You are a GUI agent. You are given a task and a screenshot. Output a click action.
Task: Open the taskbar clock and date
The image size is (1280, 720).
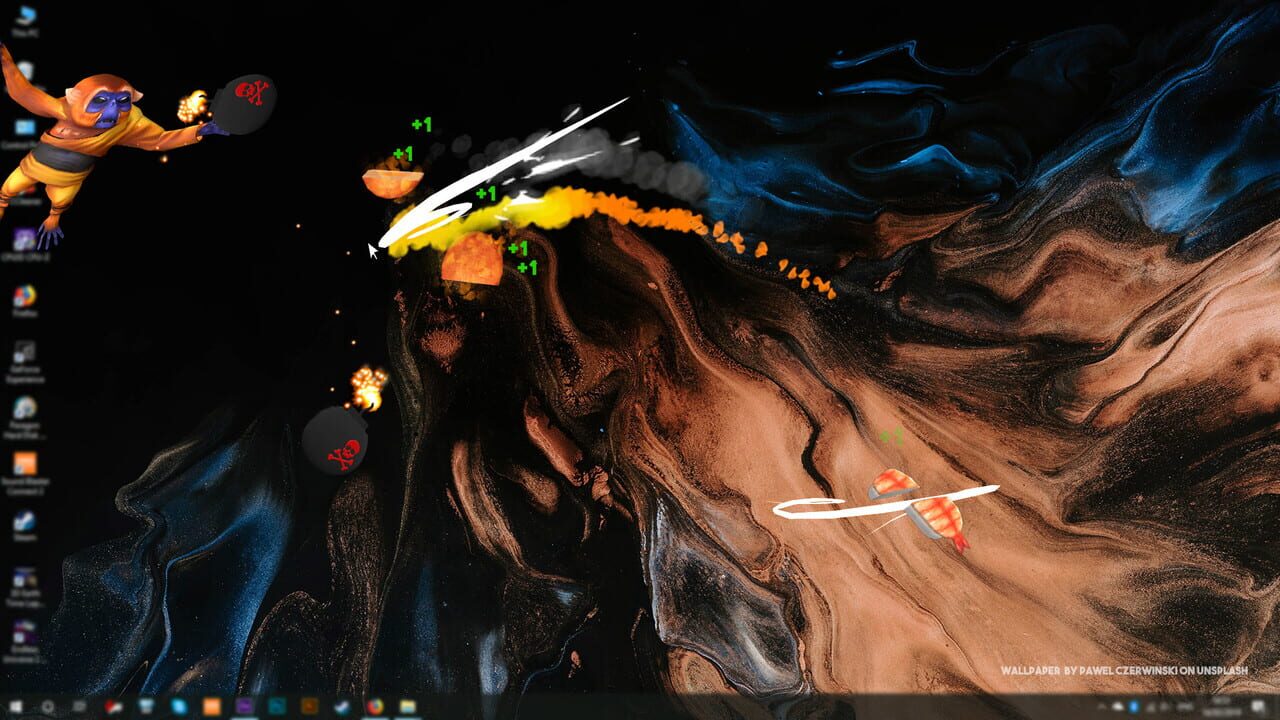pyautogui.click(x=1222, y=707)
